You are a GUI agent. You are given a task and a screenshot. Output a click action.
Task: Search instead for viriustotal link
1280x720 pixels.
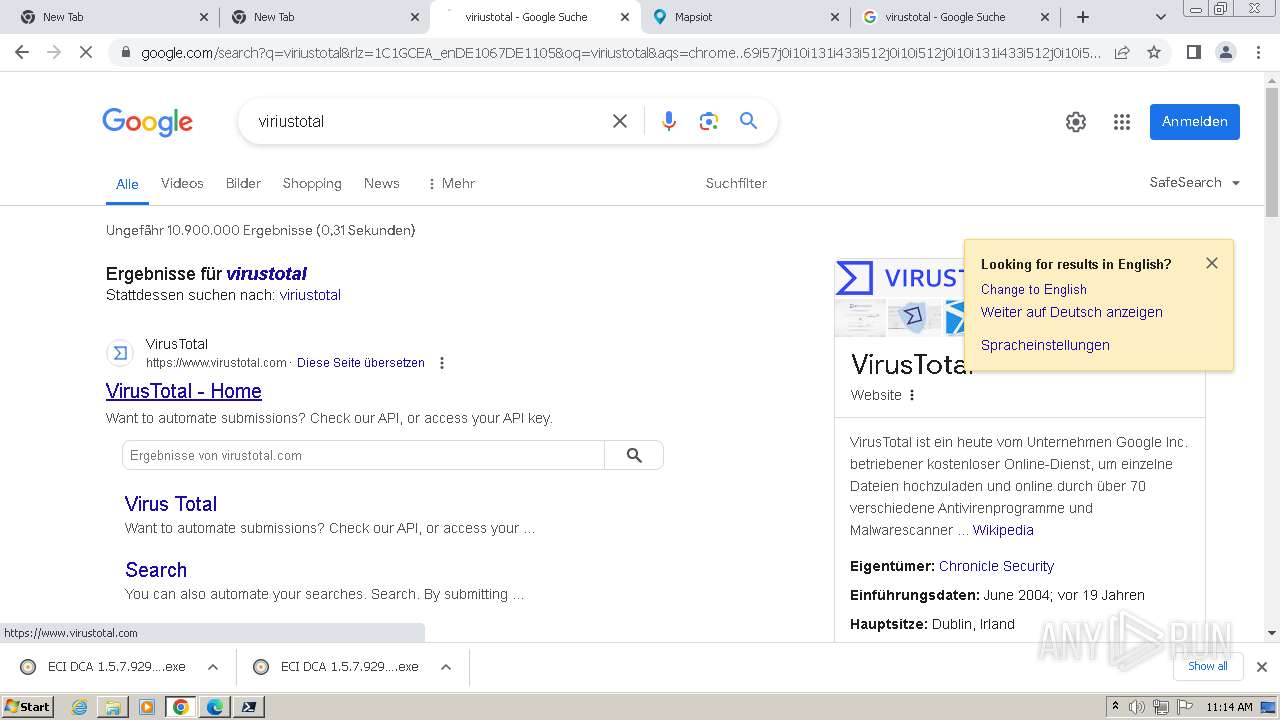pos(310,295)
